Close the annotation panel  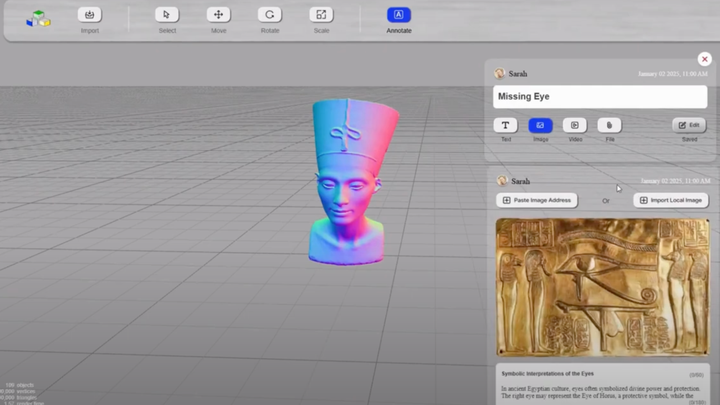[704, 60]
